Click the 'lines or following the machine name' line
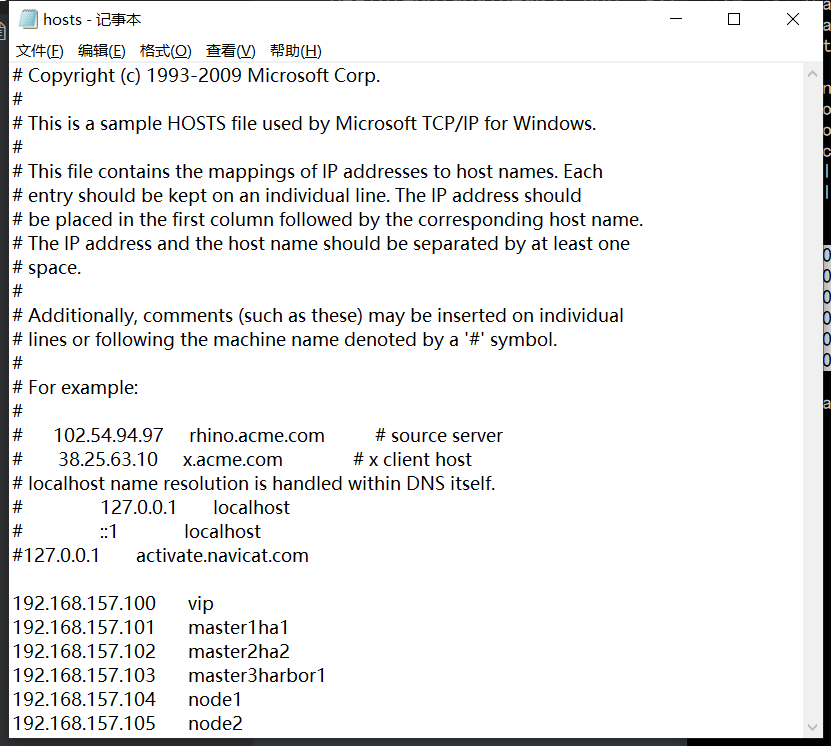This screenshot has width=831, height=746. [x=285, y=340]
